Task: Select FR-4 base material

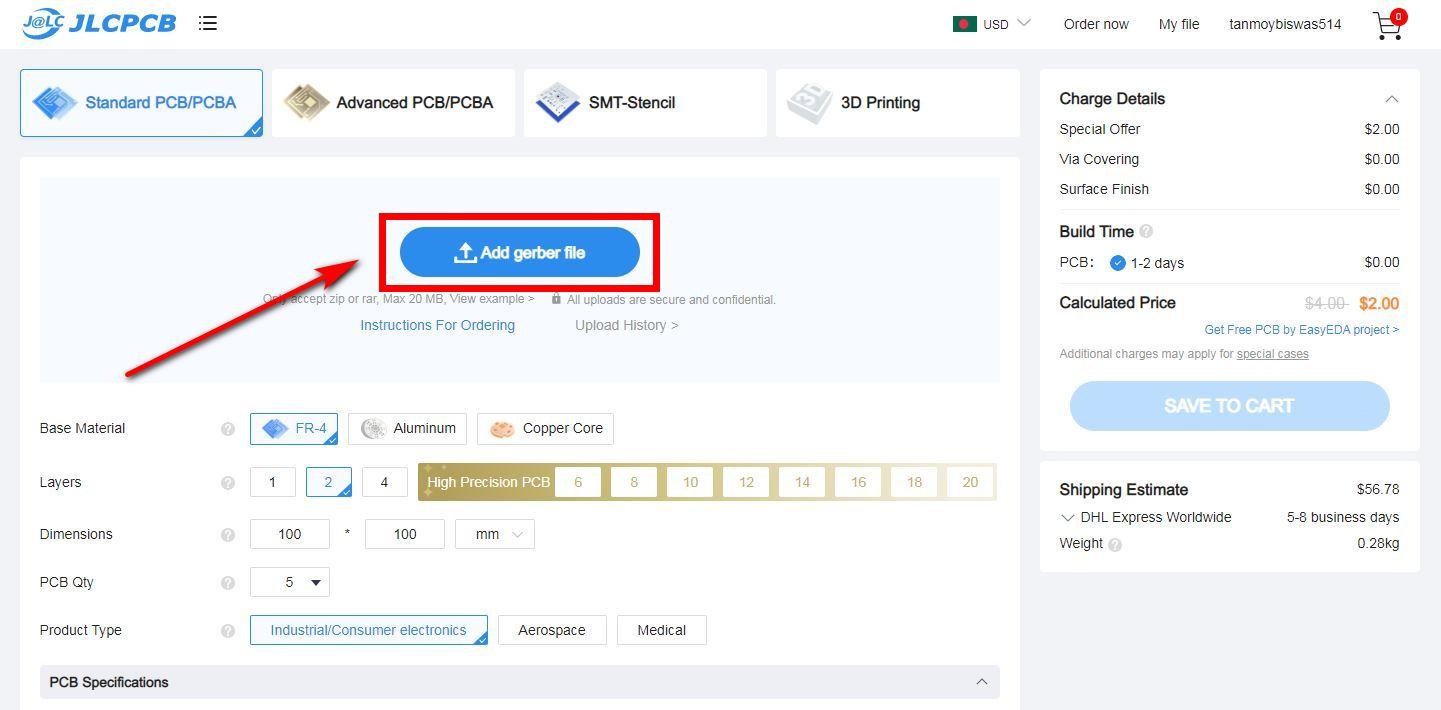Action: click(x=294, y=428)
